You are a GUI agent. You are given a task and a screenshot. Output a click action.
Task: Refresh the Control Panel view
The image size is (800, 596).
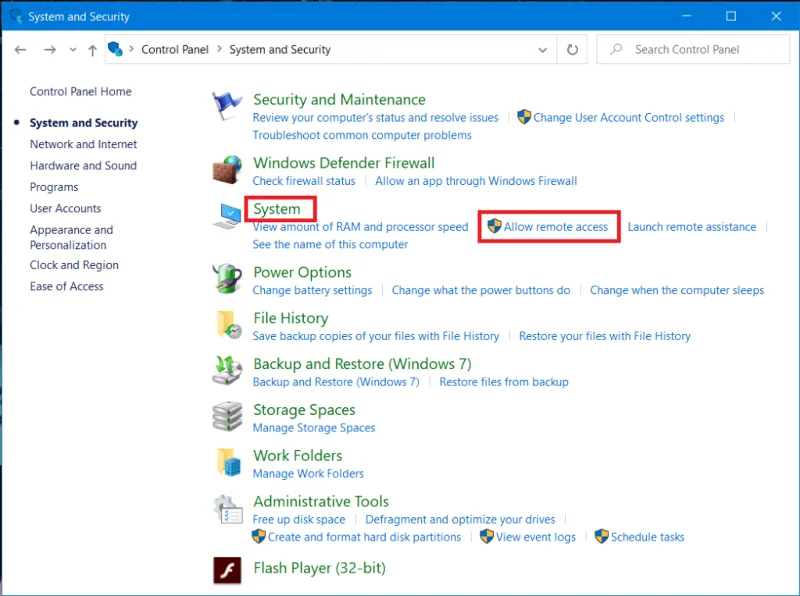click(572, 49)
